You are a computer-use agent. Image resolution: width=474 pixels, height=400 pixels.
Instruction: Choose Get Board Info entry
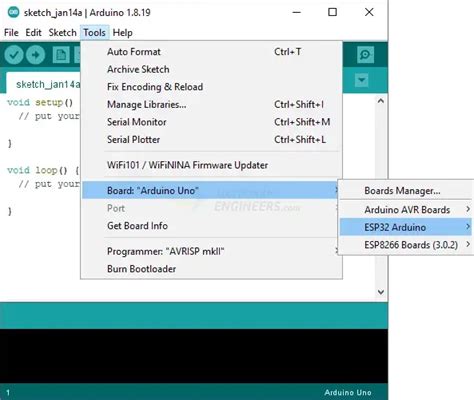point(211,226)
